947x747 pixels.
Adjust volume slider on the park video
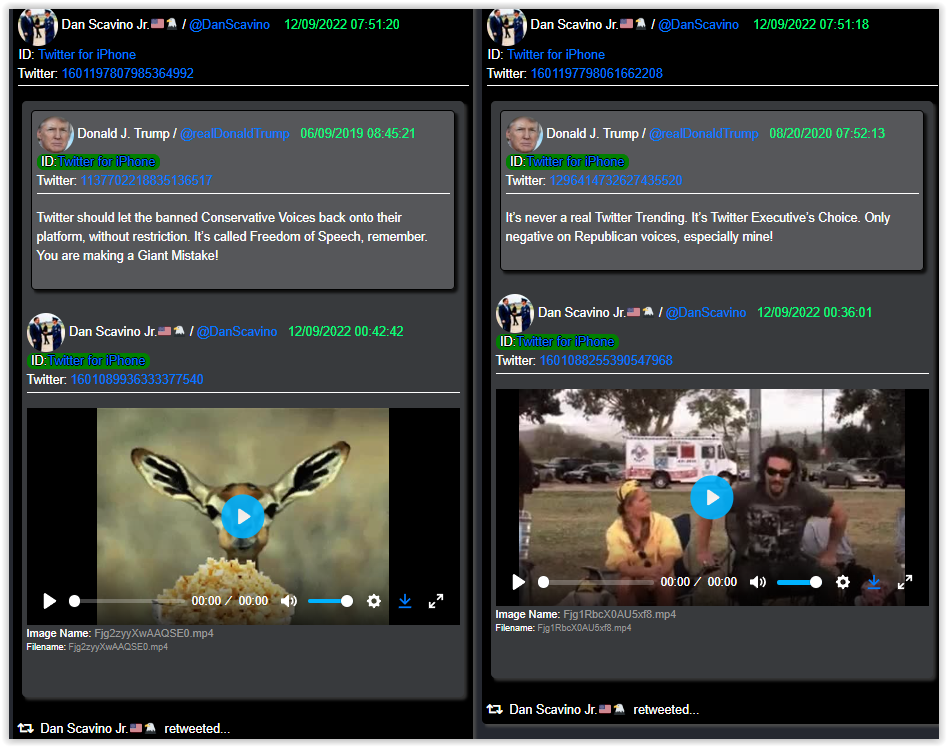799,582
